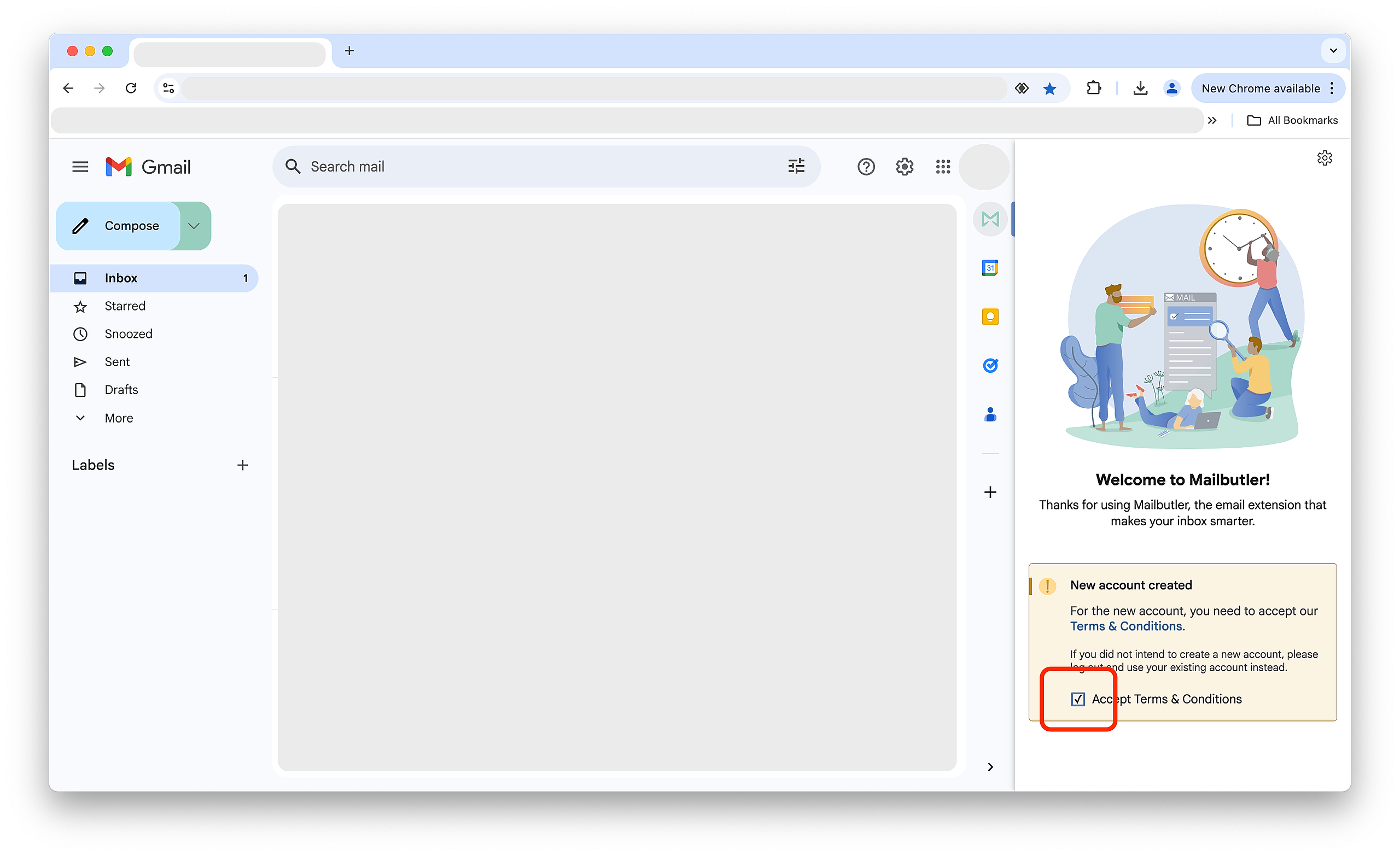Open Google Contacts side panel

point(990,414)
